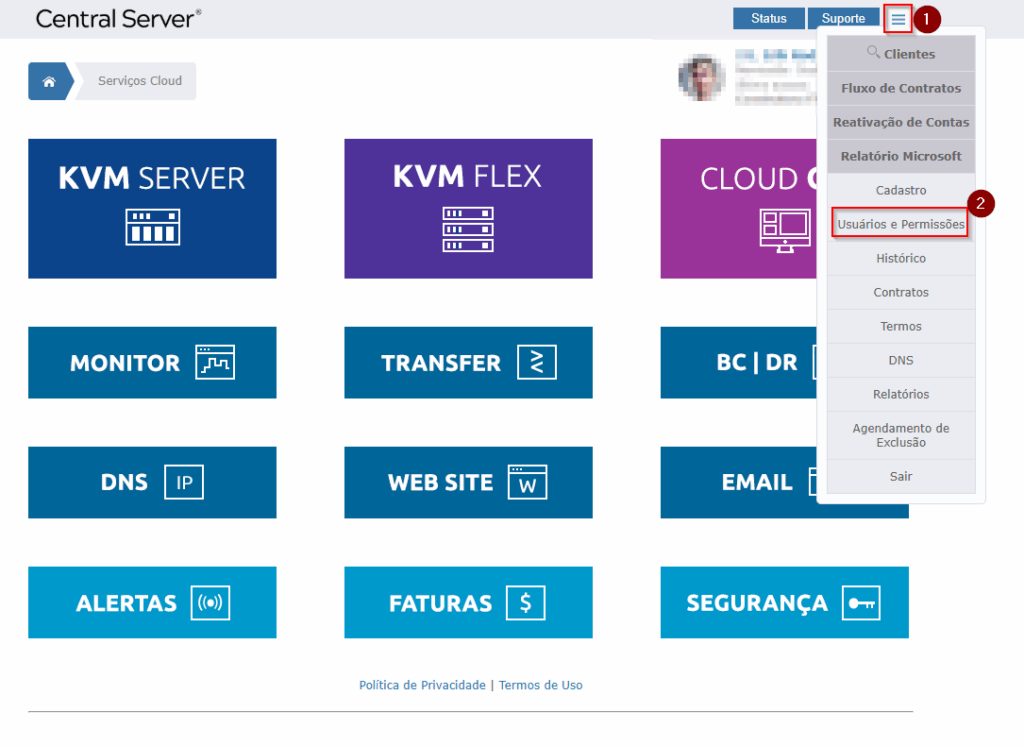
Task: Open the DNS IP tile
Action: [x=152, y=482]
